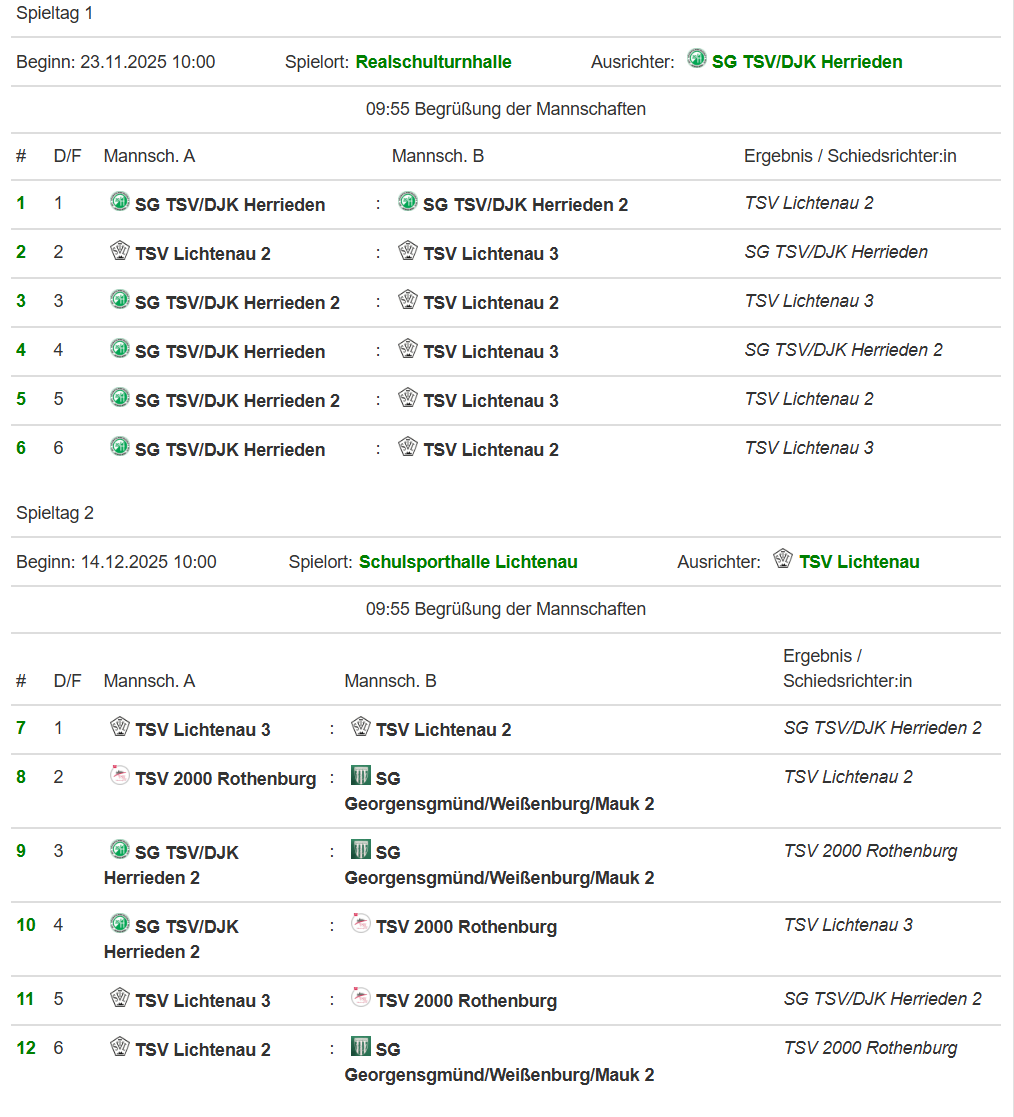Click Rothenburg logo in match 8 team A
The height and width of the screenshot is (1117, 1014).
click(120, 776)
